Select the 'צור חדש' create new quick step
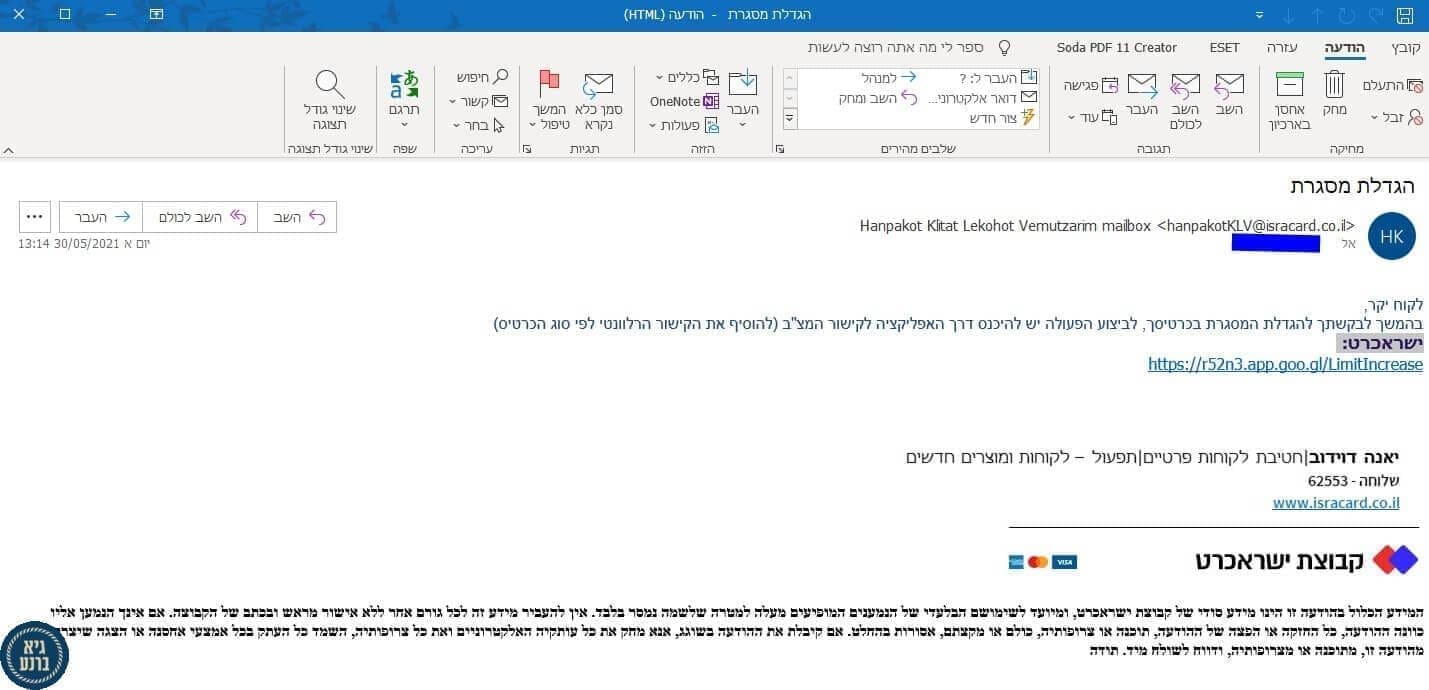 coord(1003,118)
